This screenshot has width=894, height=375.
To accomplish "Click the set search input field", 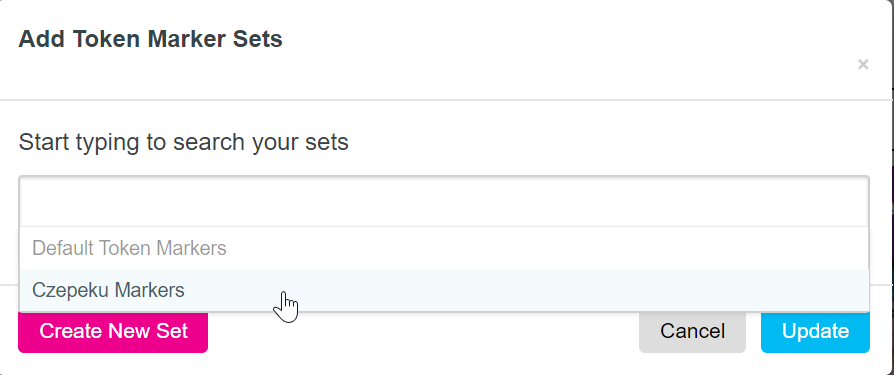I will click(444, 201).
